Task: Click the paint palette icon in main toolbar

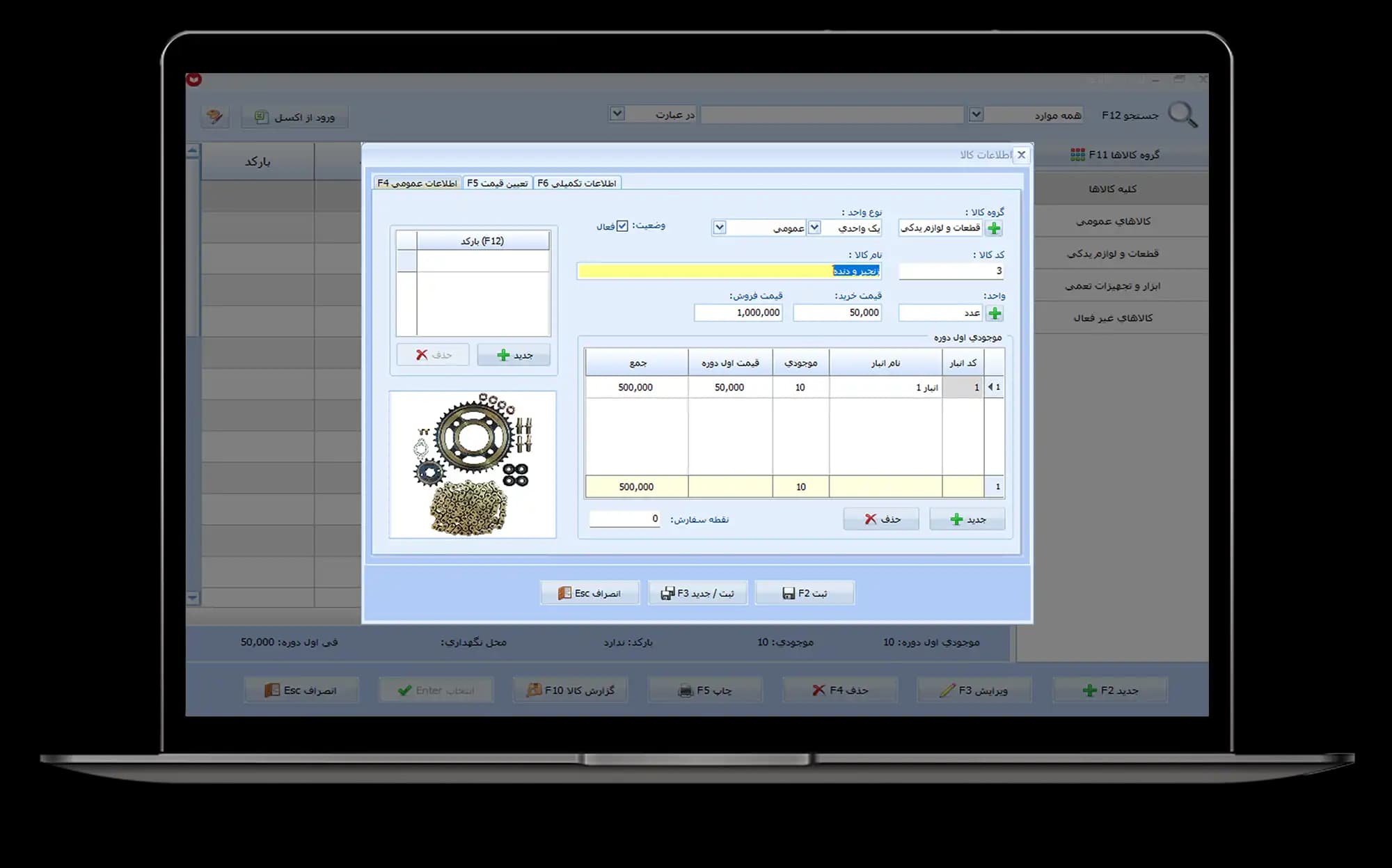Action: pos(215,116)
